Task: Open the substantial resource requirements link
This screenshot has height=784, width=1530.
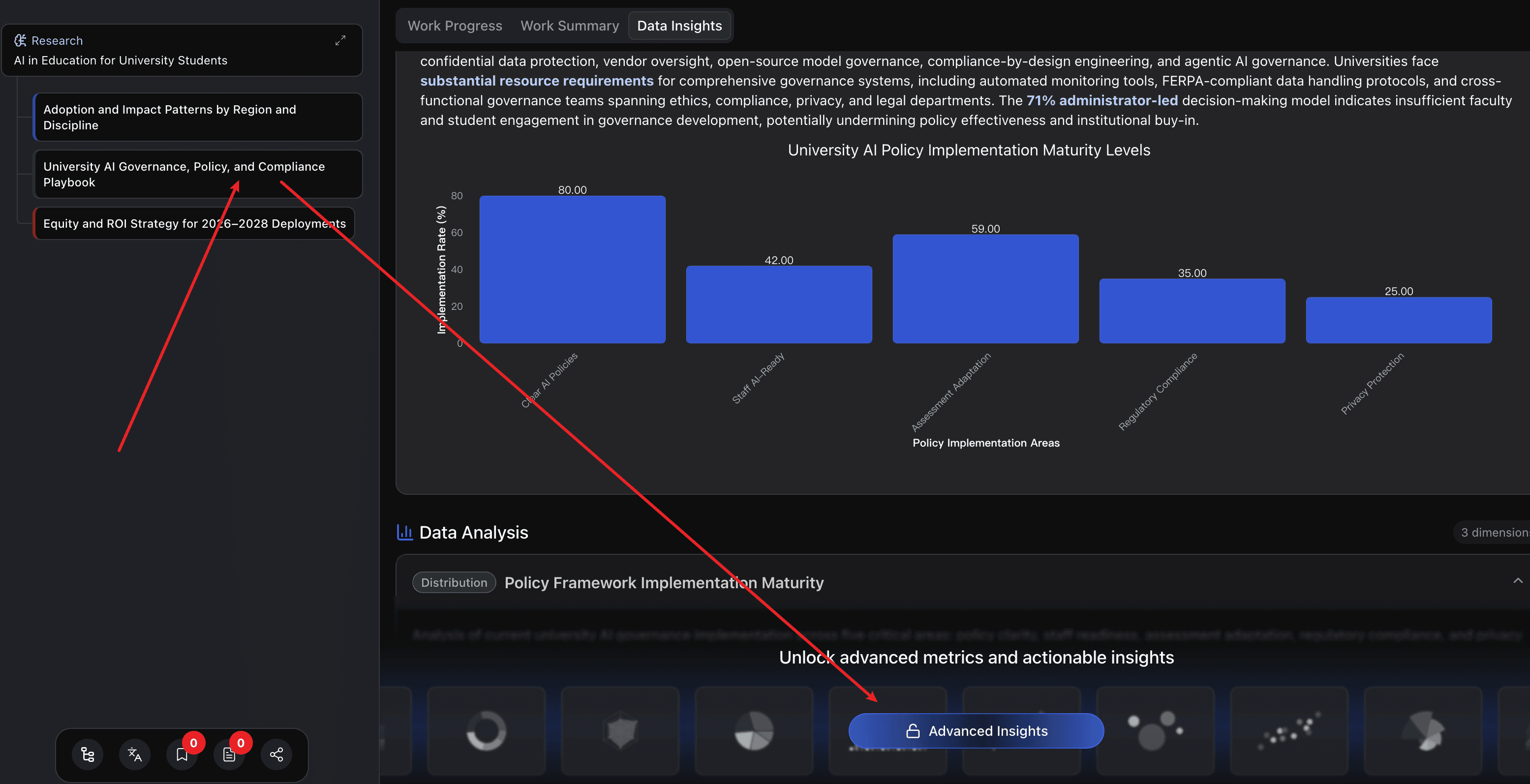Action: pos(536,80)
